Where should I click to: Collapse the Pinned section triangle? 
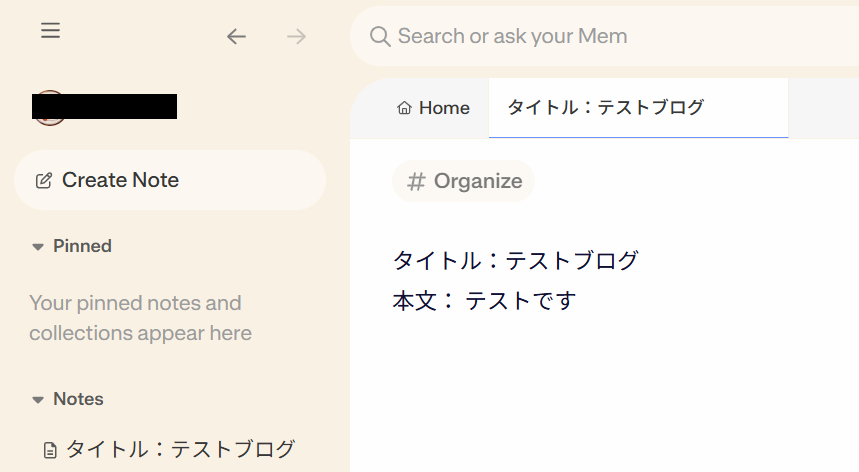38,246
